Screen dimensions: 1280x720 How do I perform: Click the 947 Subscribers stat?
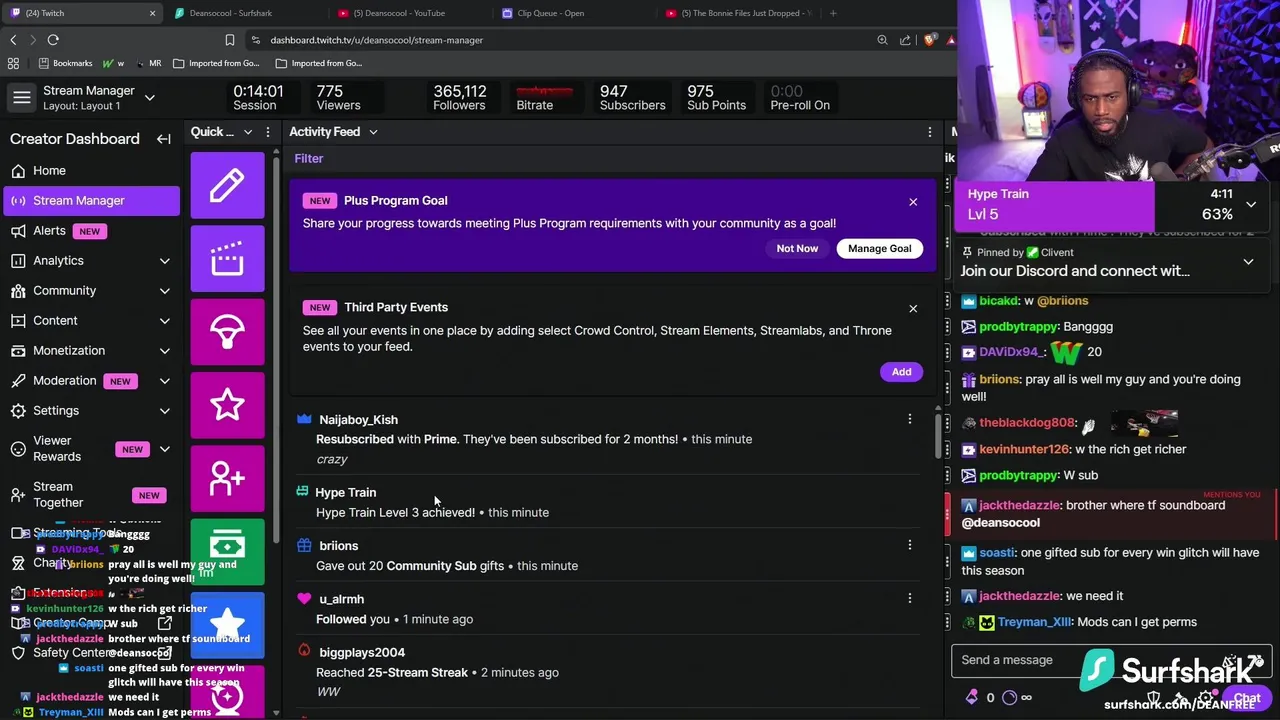(x=632, y=98)
